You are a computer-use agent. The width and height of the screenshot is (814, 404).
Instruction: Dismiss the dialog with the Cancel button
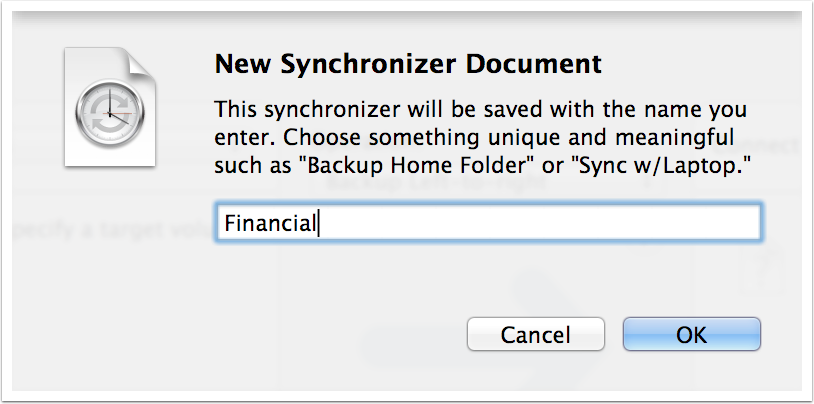click(x=535, y=335)
